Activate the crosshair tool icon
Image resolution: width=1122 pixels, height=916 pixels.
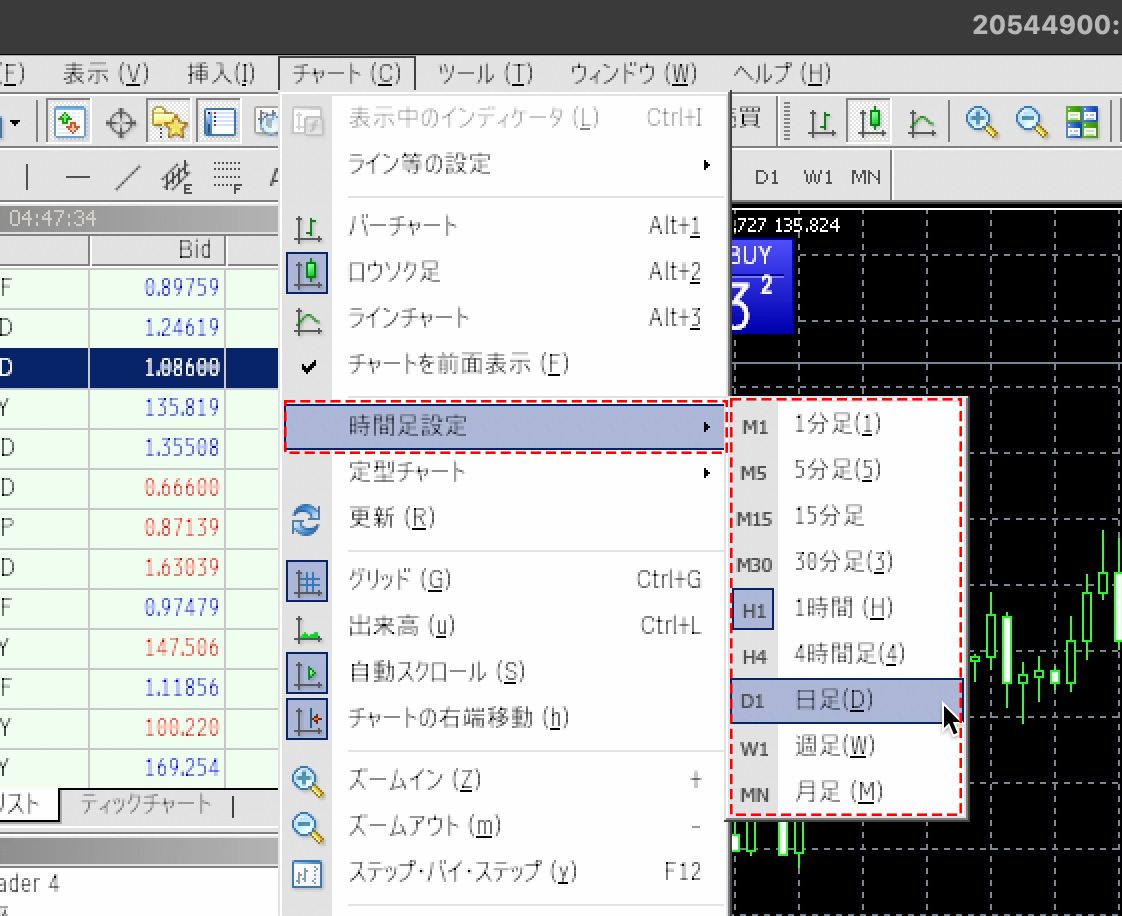click(119, 121)
